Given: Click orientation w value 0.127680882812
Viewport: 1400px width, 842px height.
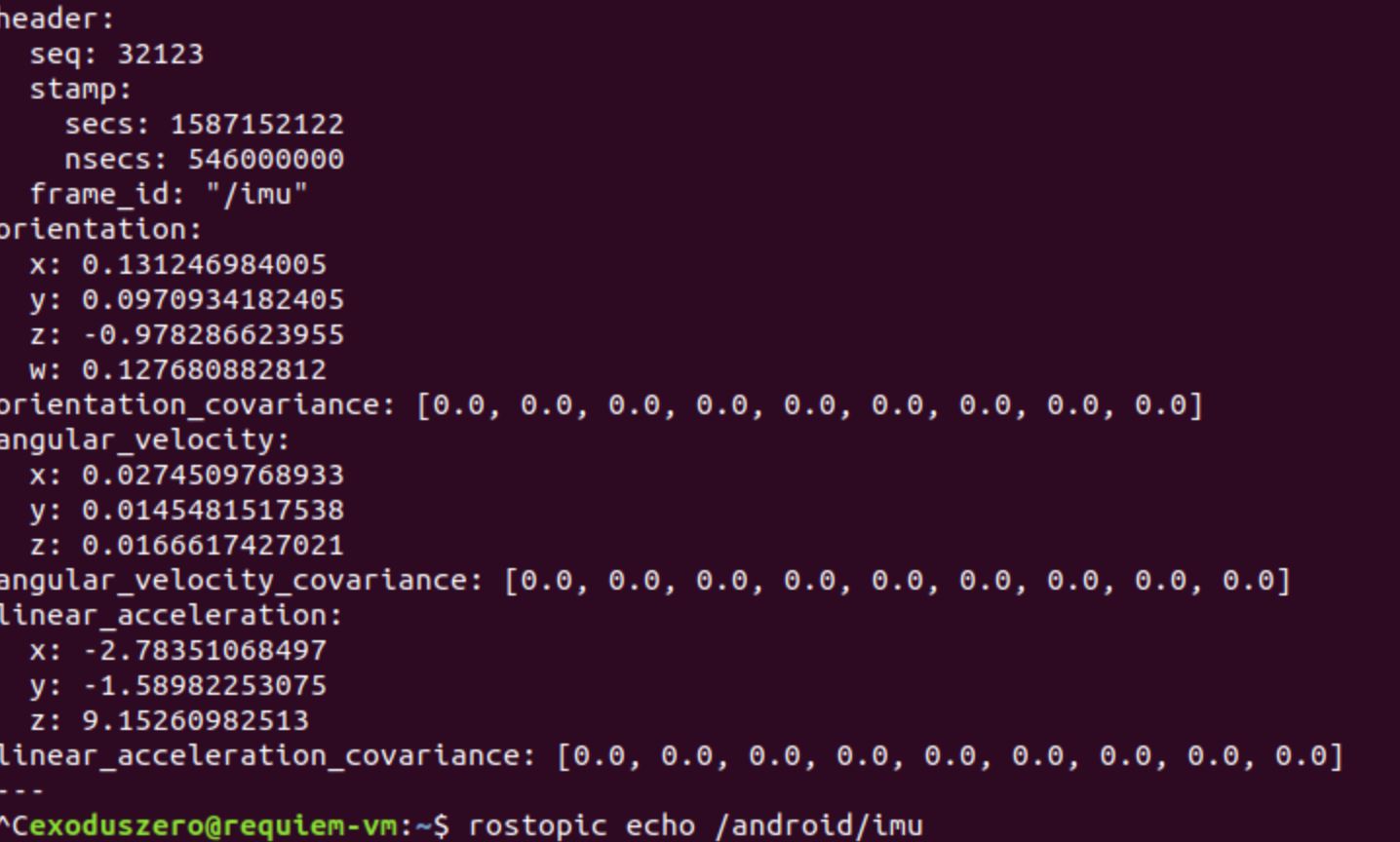Looking at the screenshot, I should [204, 369].
